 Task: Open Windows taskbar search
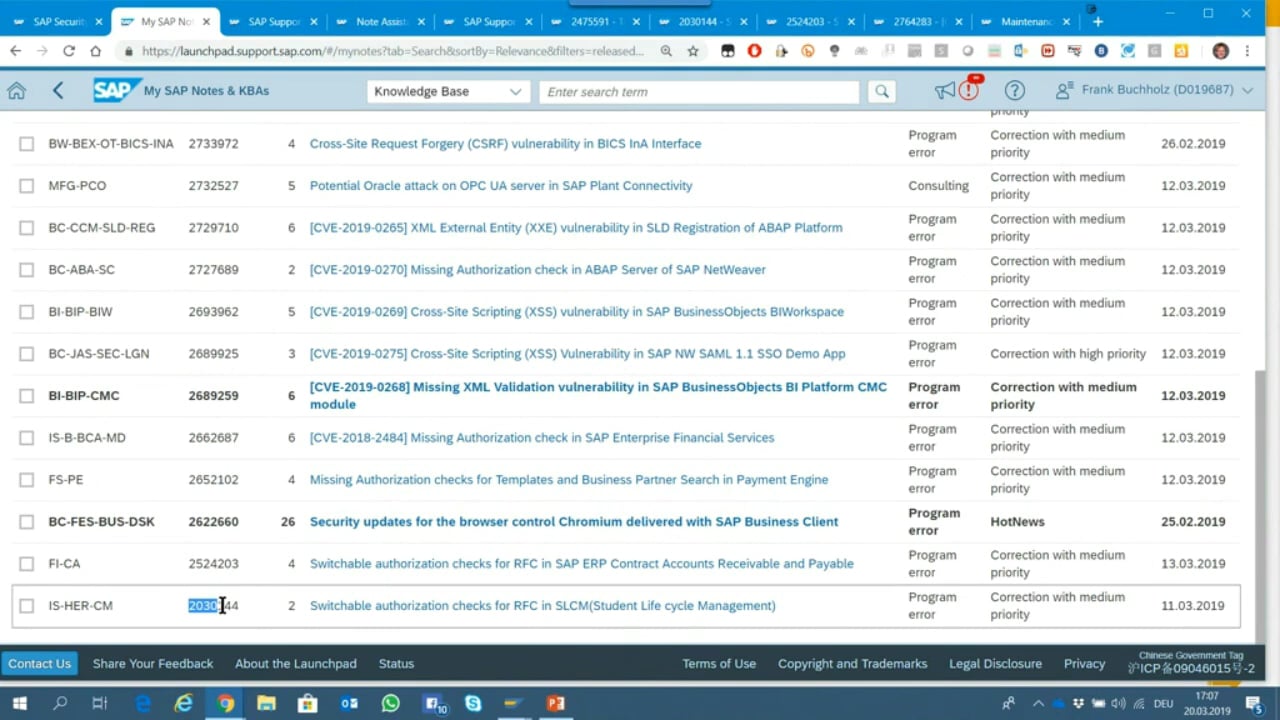(60, 703)
